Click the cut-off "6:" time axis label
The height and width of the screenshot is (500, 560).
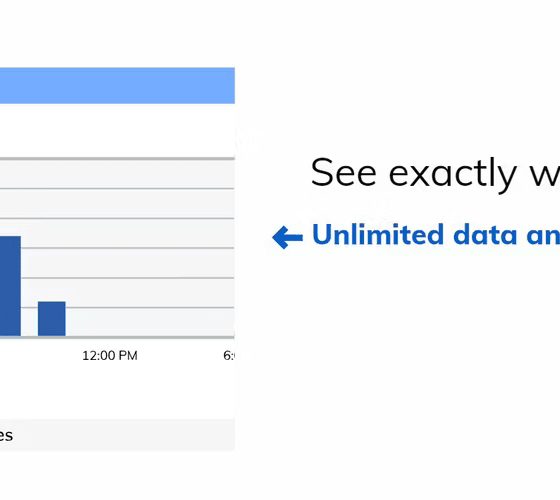pos(229,356)
